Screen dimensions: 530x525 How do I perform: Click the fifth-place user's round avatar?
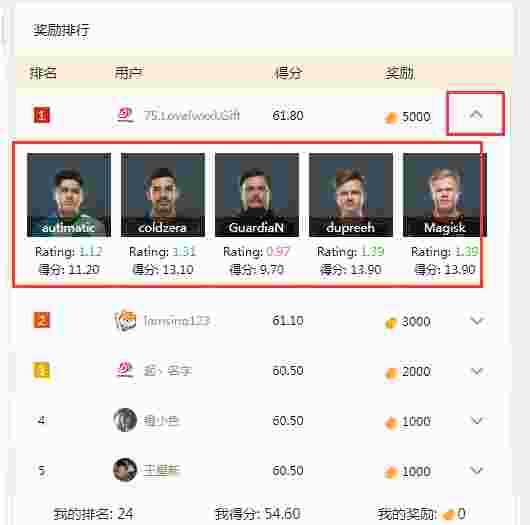(x=125, y=470)
